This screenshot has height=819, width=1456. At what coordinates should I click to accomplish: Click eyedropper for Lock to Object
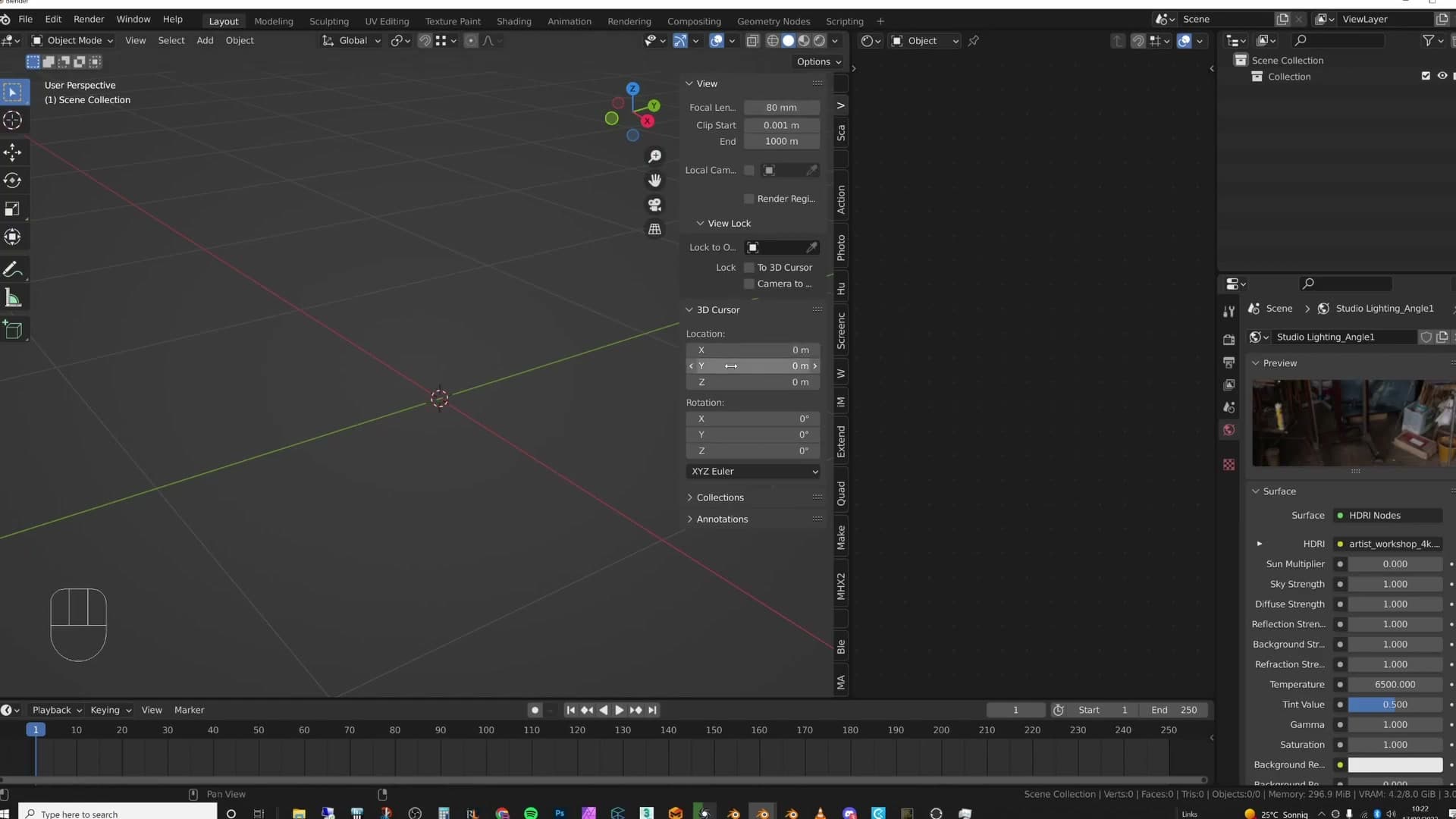[x=811, y=247]
